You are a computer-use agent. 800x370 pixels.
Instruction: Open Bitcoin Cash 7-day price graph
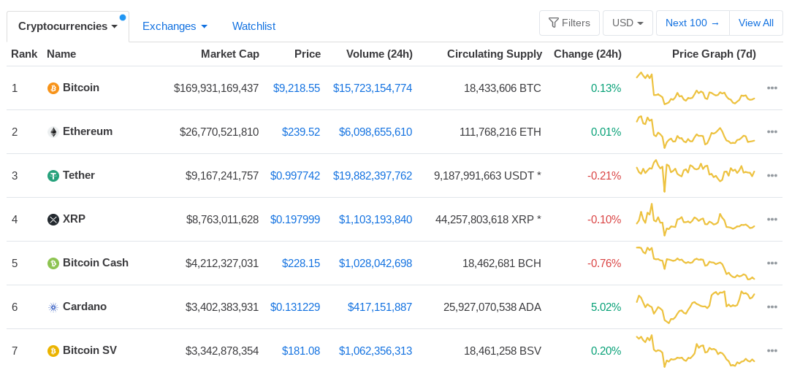pos(695,263)
